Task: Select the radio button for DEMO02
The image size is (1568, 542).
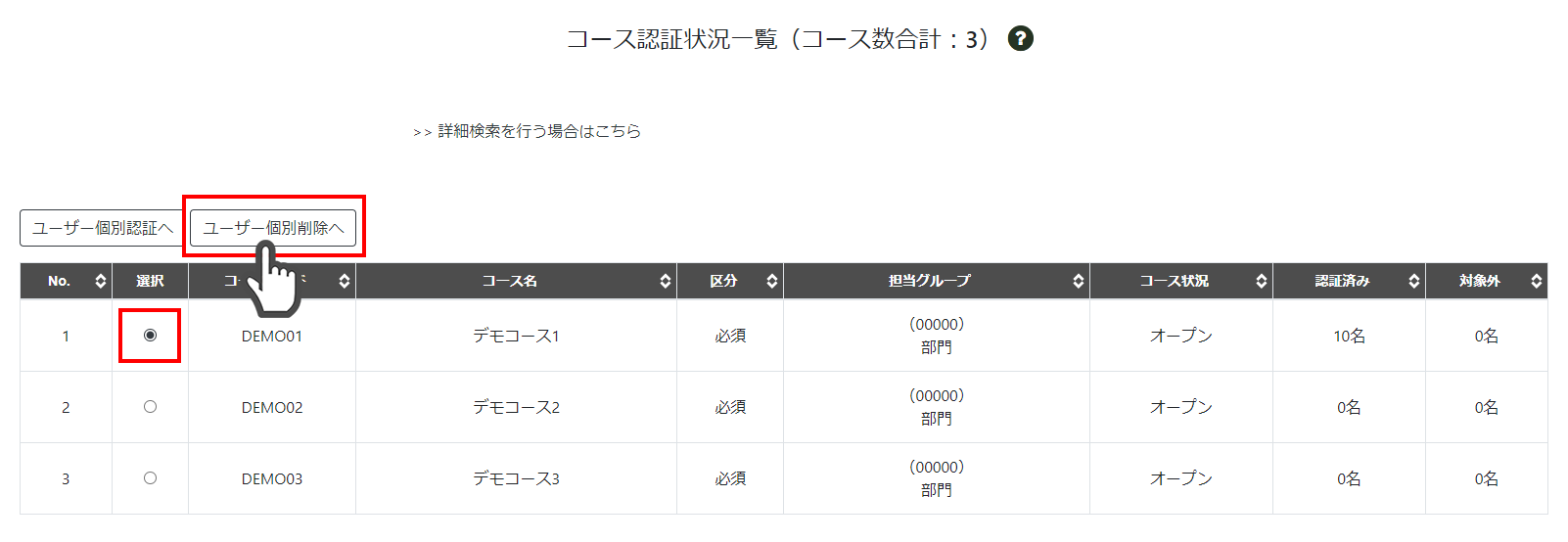Action: pos(150,406)
